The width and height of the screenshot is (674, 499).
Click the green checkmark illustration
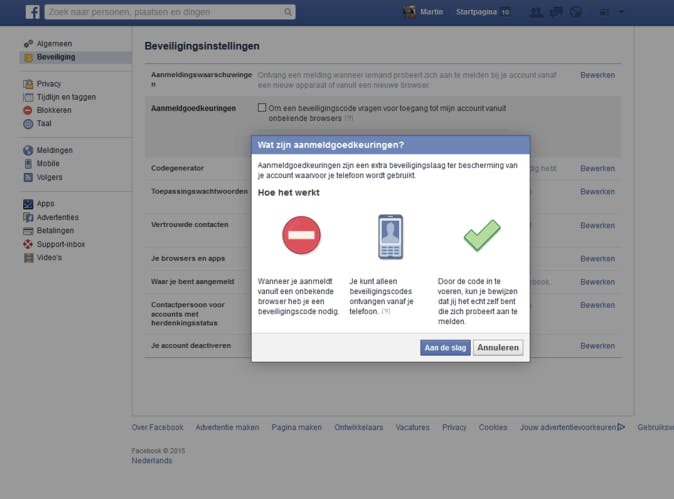482,235
